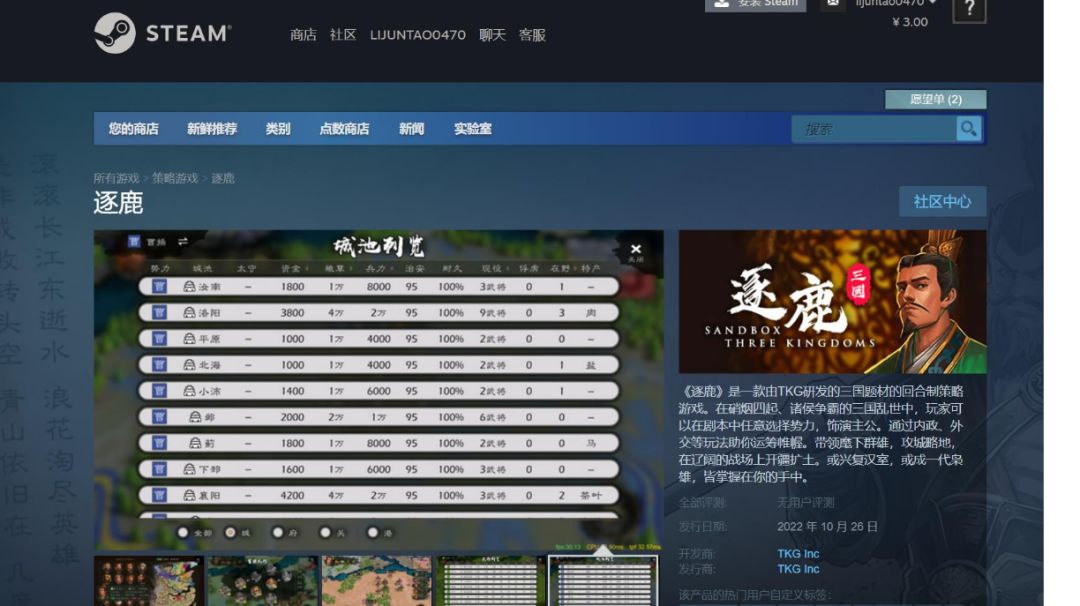Focus the store search input field
This screenshot has width=1080, height=606.
point(874,129)
